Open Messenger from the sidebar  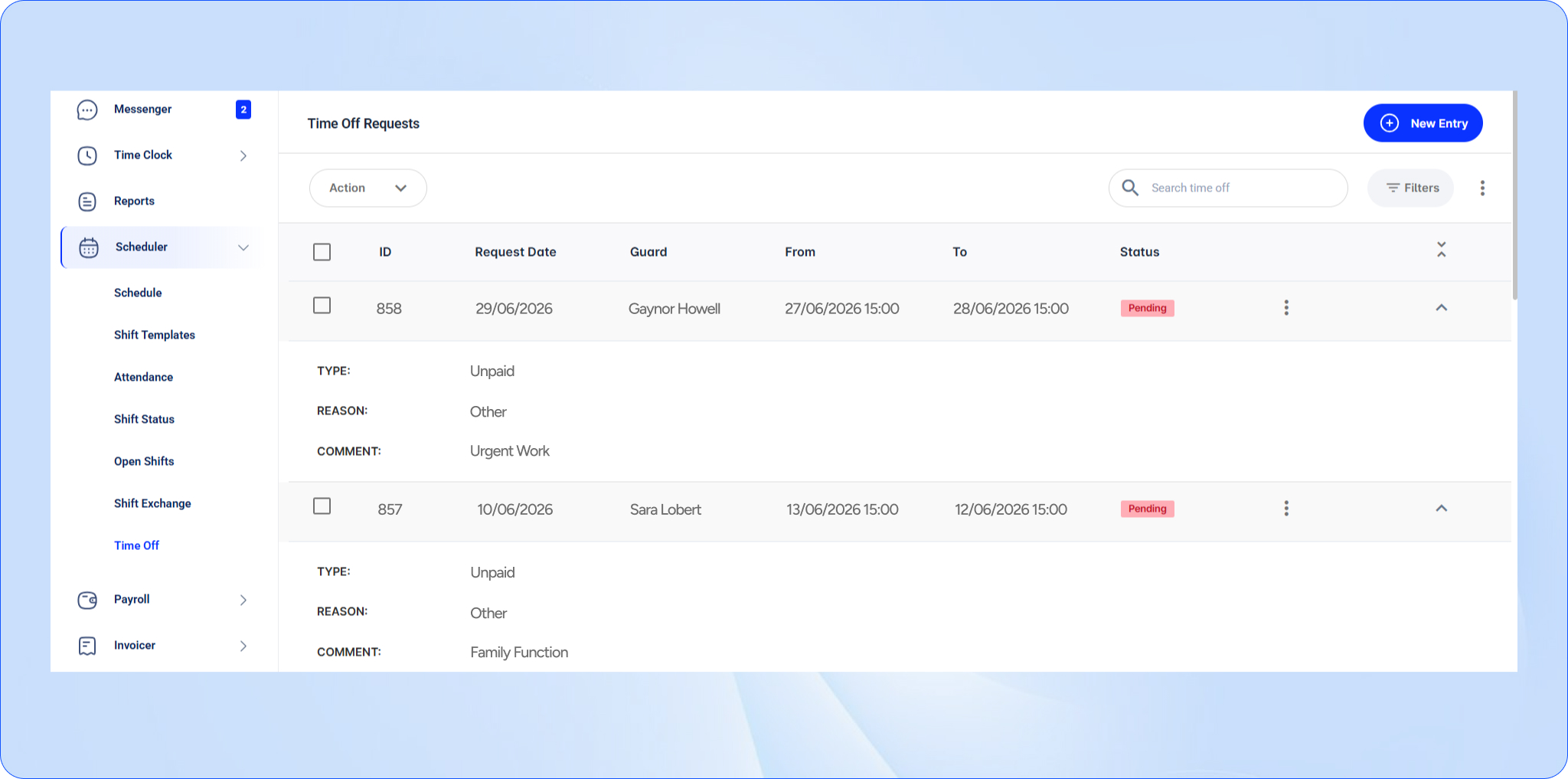[142, 110]
